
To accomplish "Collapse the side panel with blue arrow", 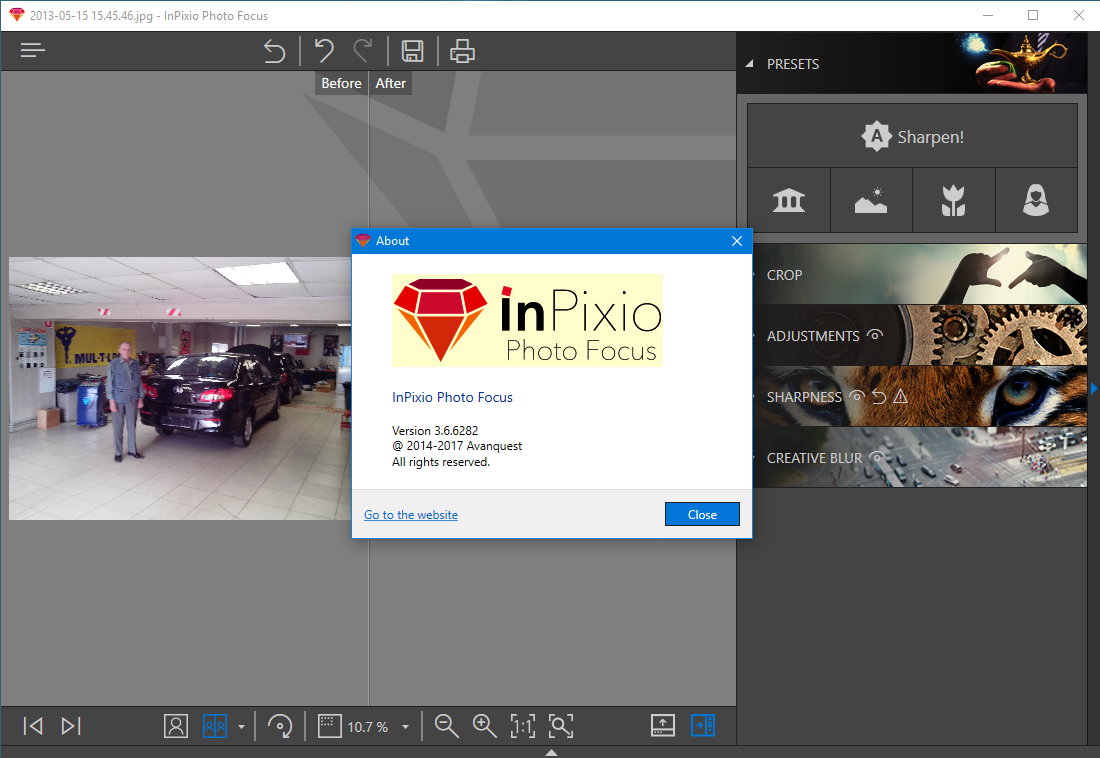I will [1094, 388].
